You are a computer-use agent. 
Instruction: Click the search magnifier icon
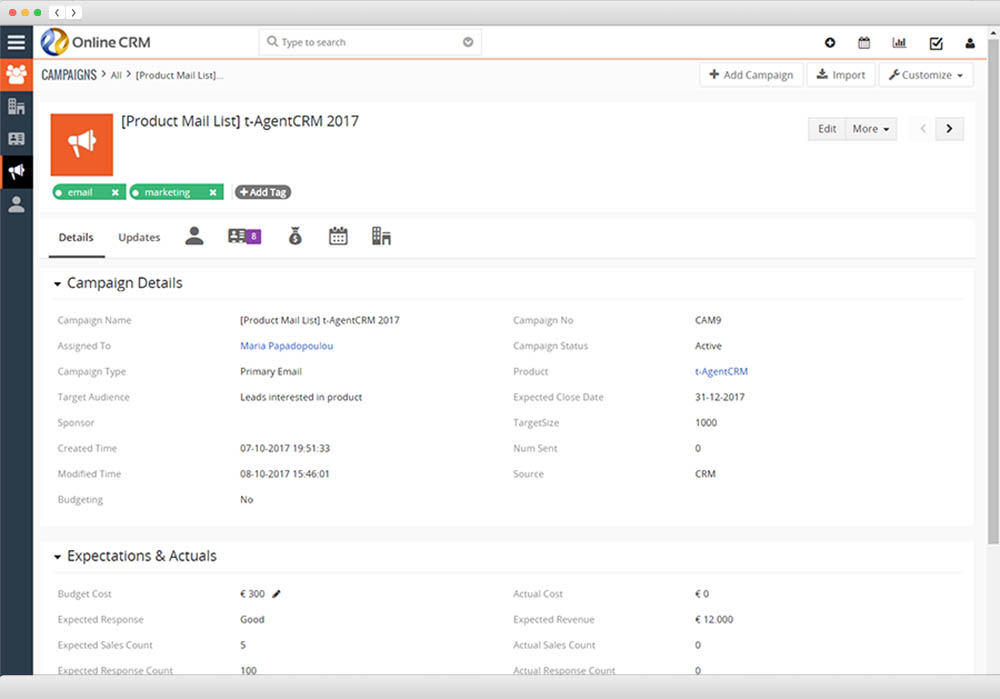tap(272, 41)
